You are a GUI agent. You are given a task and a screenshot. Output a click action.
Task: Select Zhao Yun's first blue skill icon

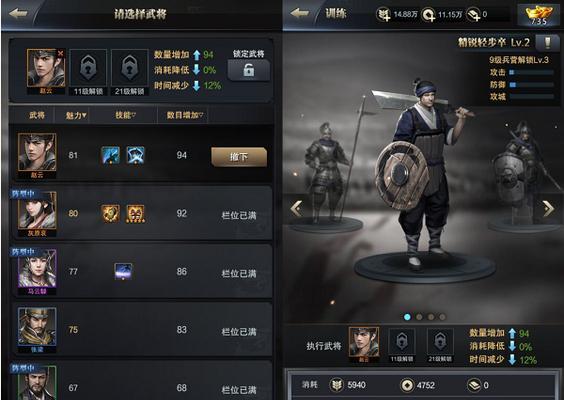point(110,155)
